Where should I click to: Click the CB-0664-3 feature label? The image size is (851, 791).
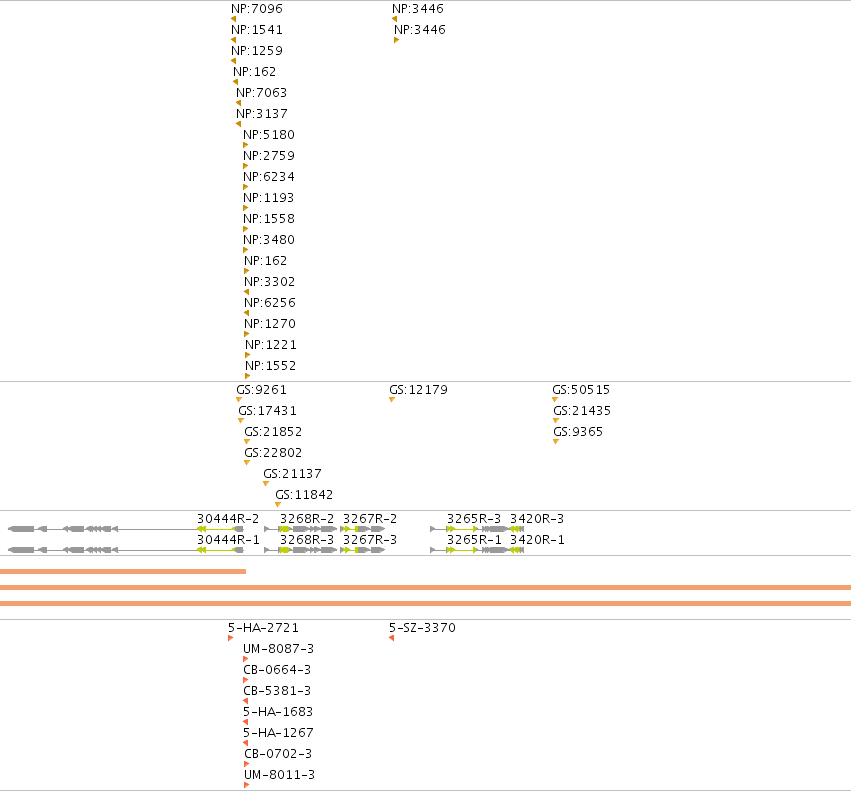tap(277, 670)
